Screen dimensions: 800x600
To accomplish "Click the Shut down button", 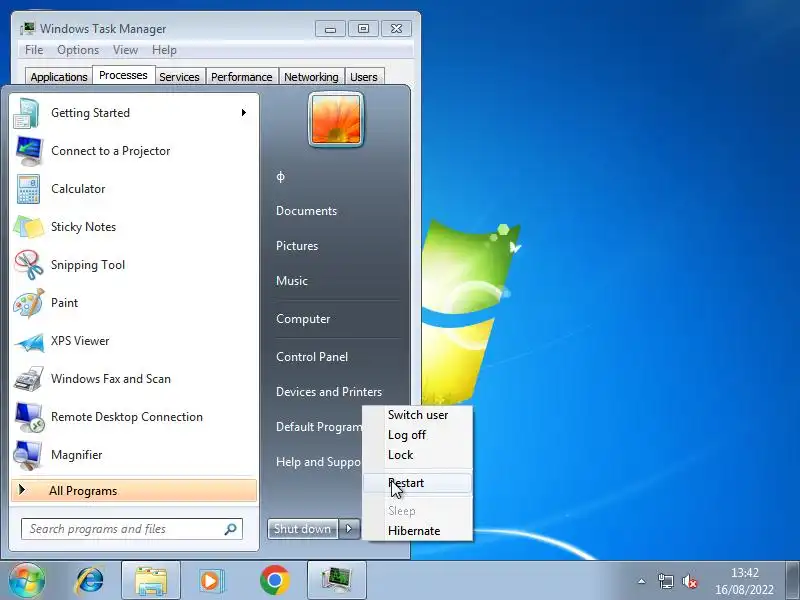I will coord(303,529).
